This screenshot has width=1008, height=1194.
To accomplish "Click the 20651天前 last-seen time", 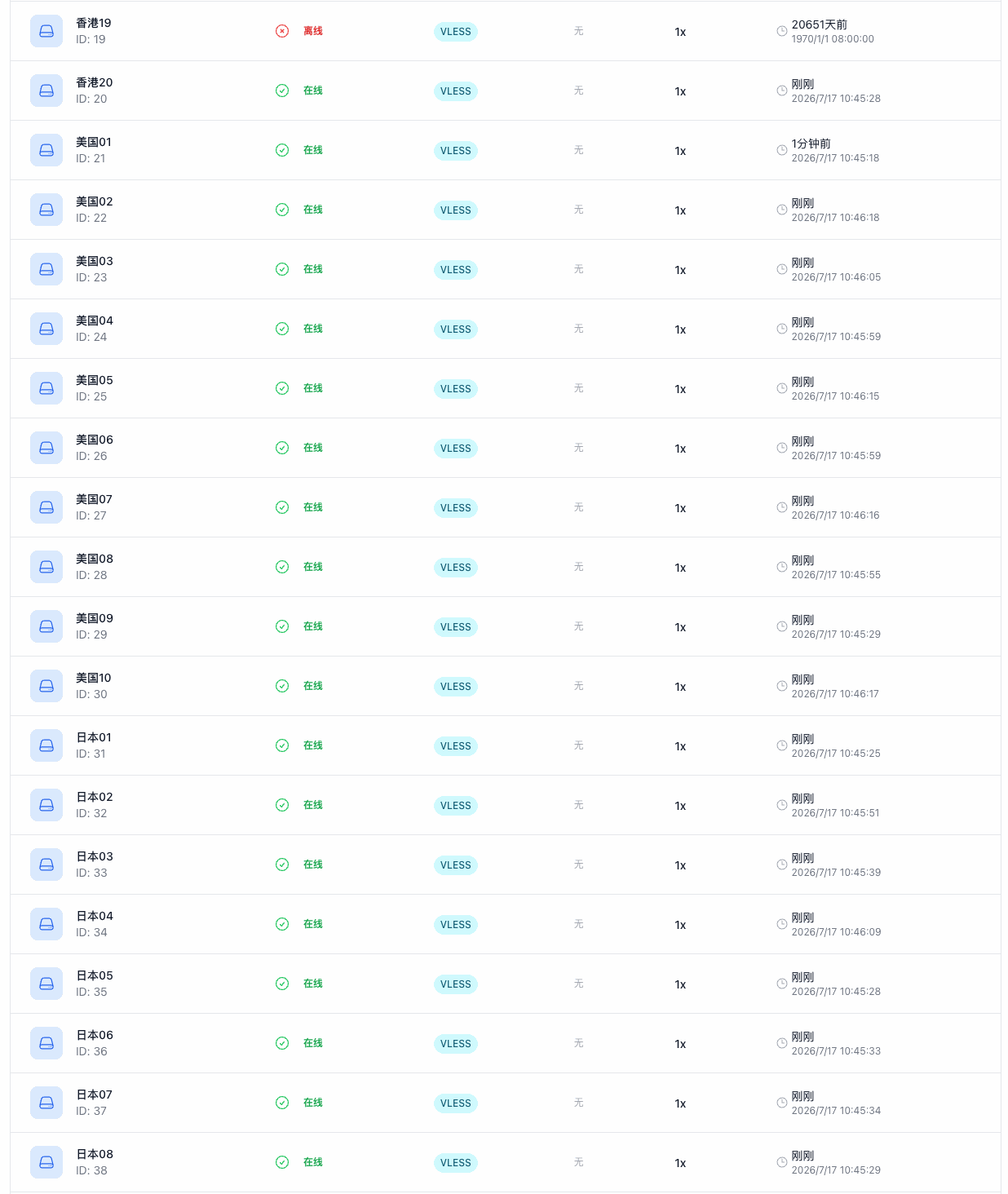I will 819,24.
